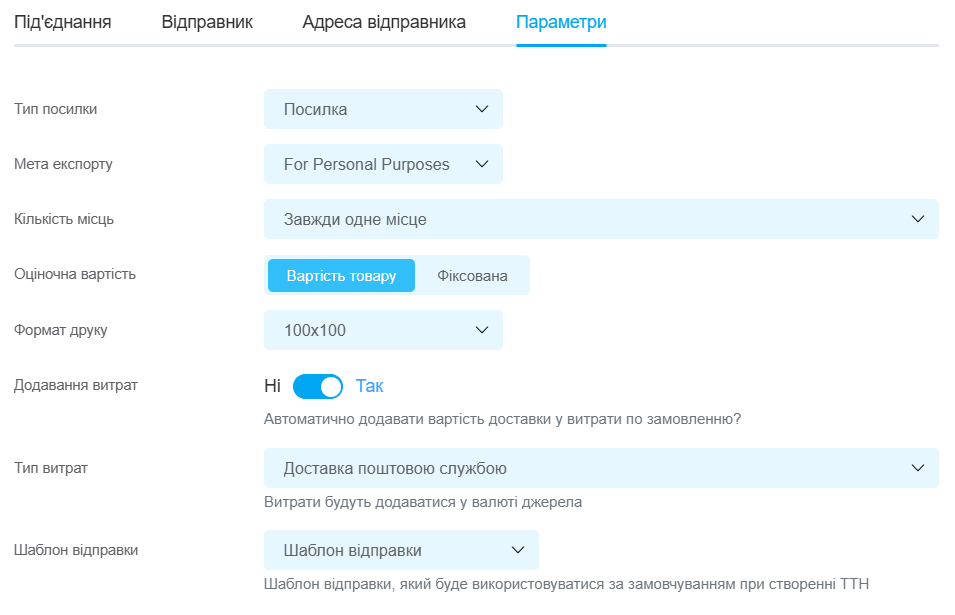Select Фіксована valuation option
The height and width of the screenshot is (615, 955).
click(472, 275)
